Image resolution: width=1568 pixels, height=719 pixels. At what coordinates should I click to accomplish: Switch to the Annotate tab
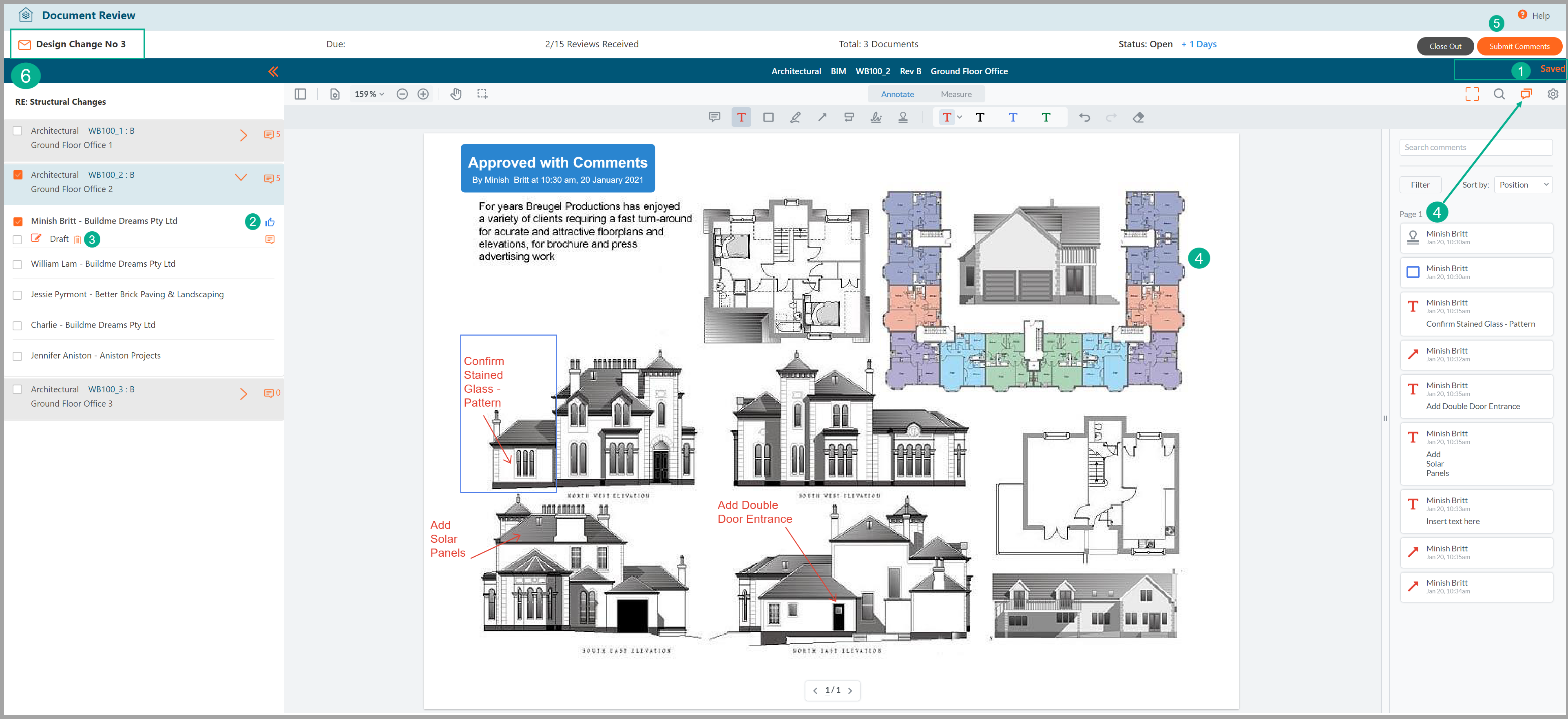click(897, 94)
